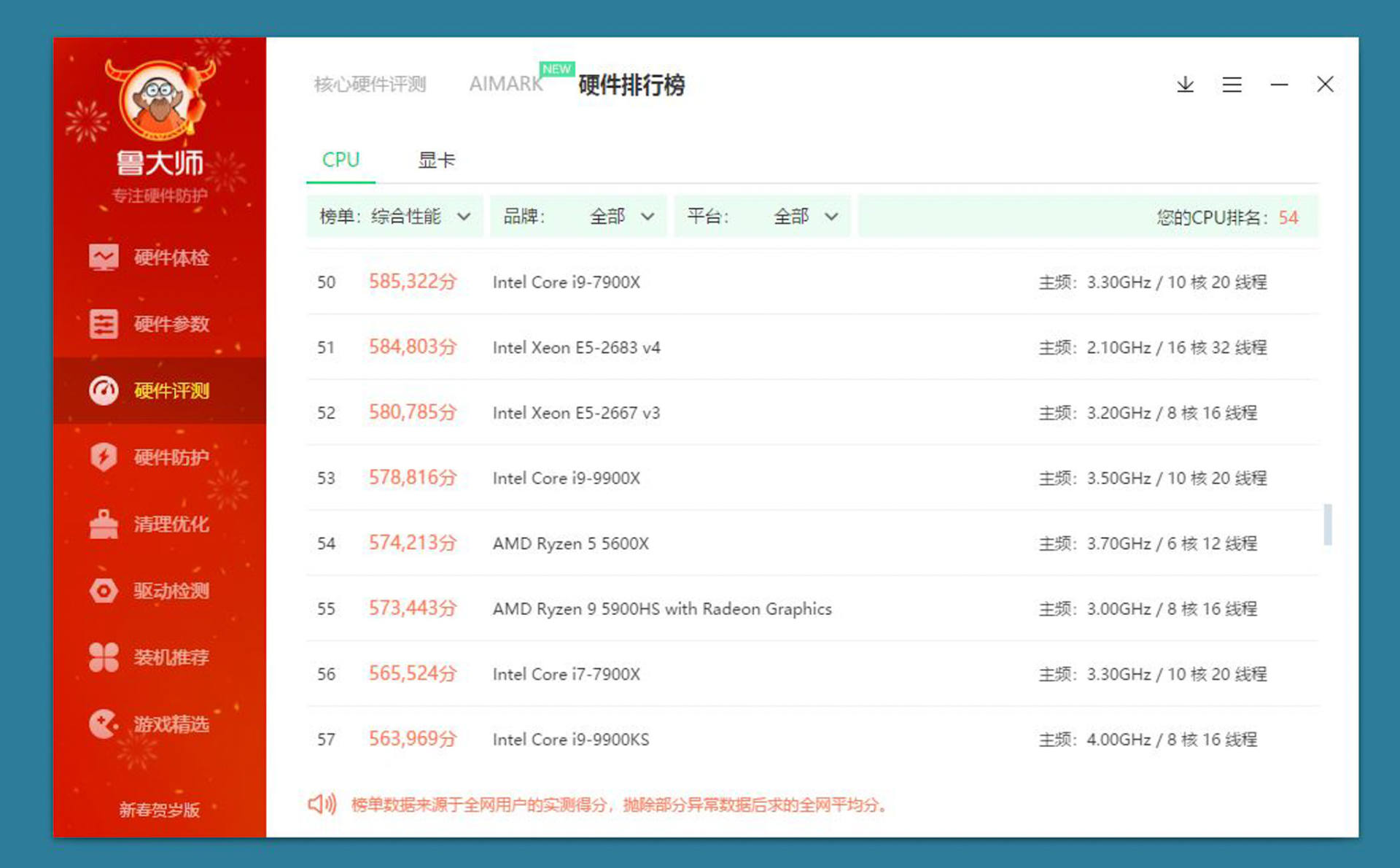
Task: Click the 硬件评测 gauge icon
Action: tap(104, 390)
